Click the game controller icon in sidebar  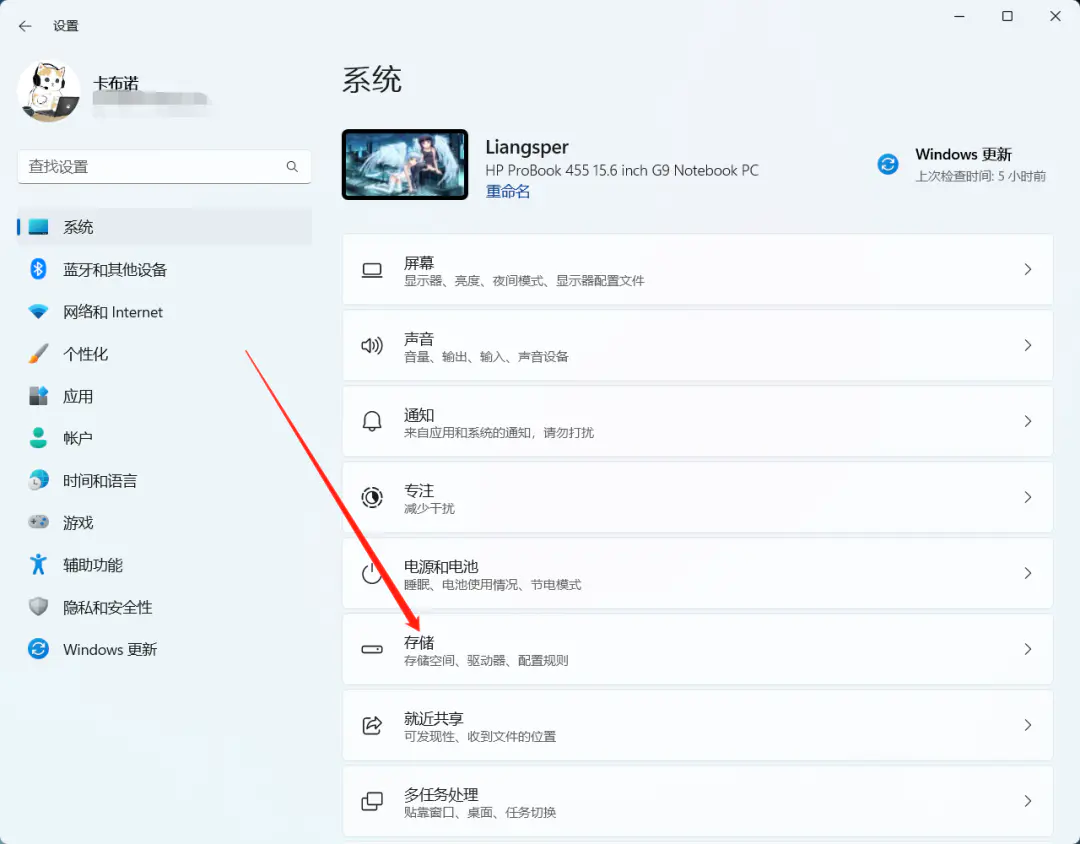(38, 522)
